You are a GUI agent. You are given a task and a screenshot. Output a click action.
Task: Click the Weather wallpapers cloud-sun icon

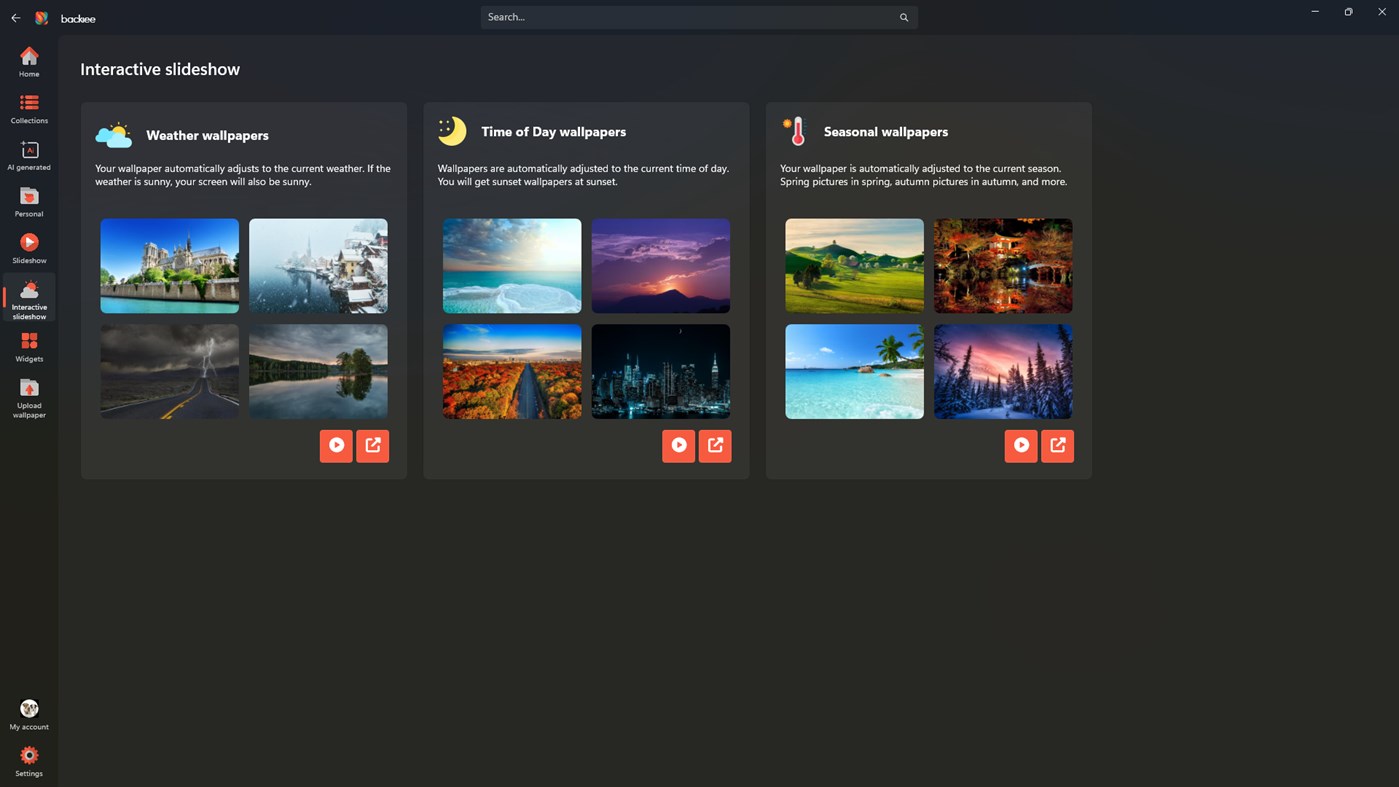click(x=114, y=135)
